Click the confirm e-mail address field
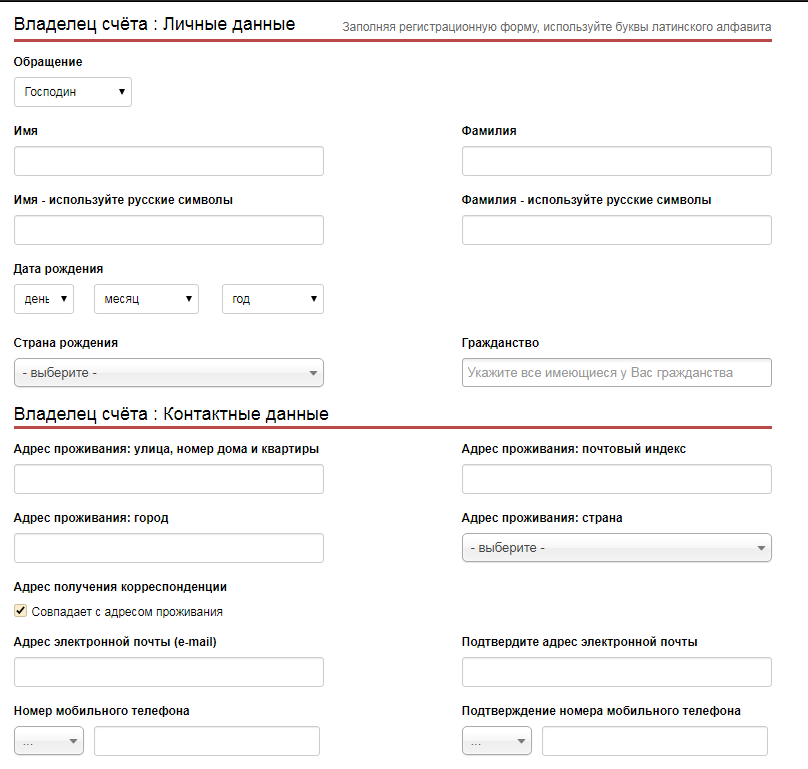 [x=616, y=672]
